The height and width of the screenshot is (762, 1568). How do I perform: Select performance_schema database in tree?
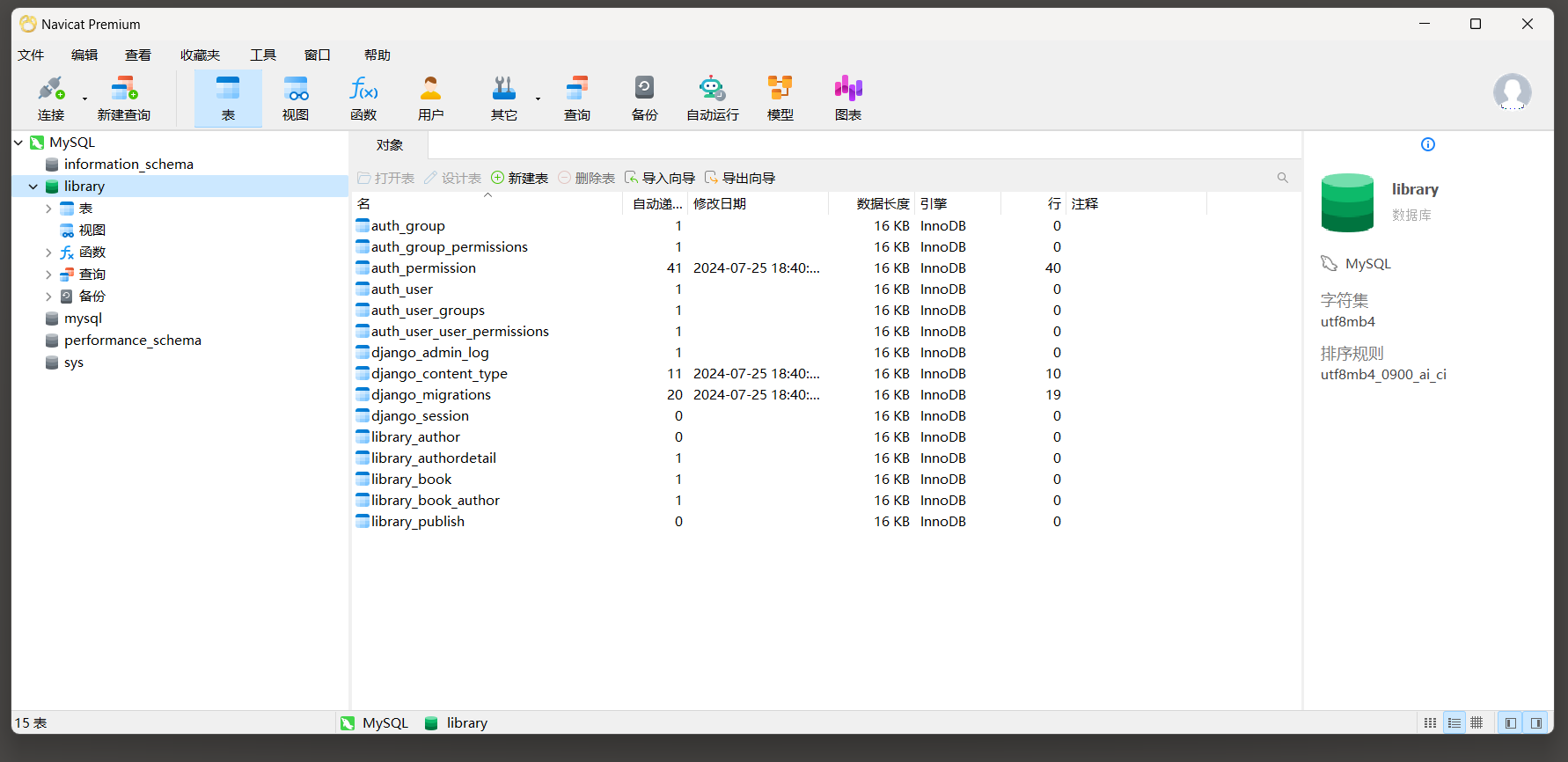(132, 341)
